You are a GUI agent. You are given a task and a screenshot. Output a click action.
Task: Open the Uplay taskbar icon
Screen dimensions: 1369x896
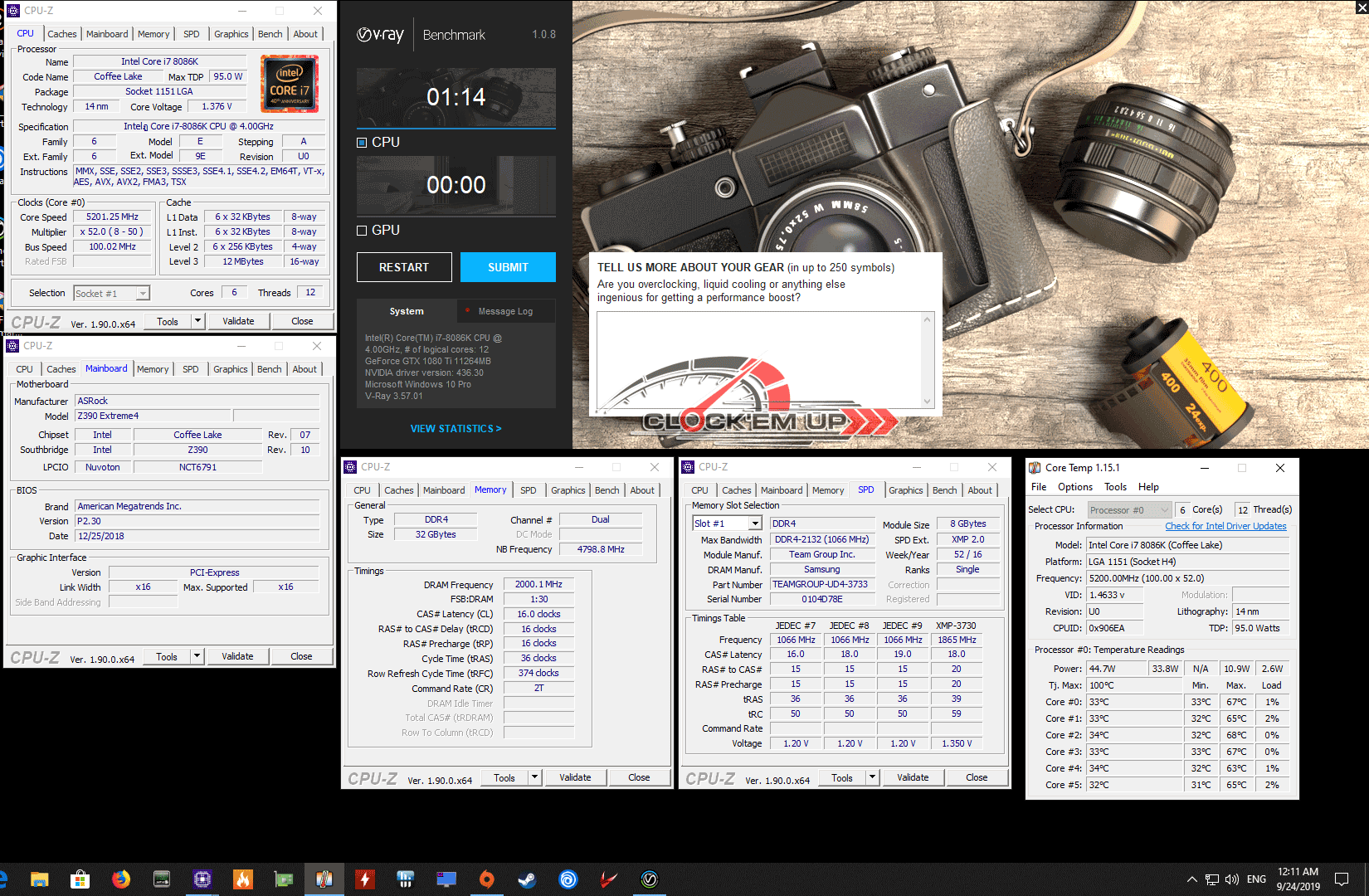click(568, 879)
